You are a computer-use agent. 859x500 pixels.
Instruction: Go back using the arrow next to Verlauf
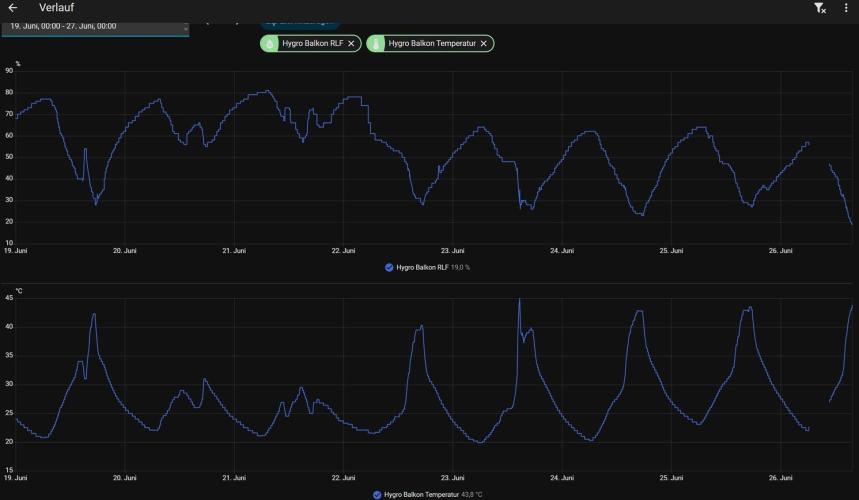point(13,8)
